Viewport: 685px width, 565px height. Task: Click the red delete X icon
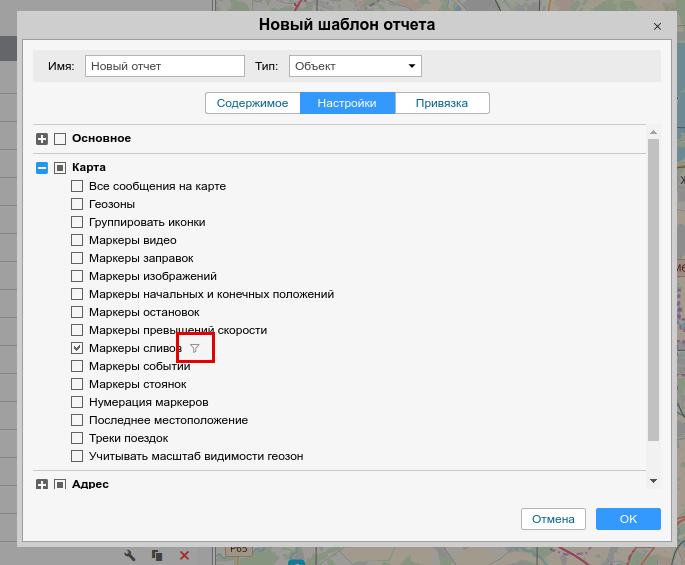click(184, 555)
